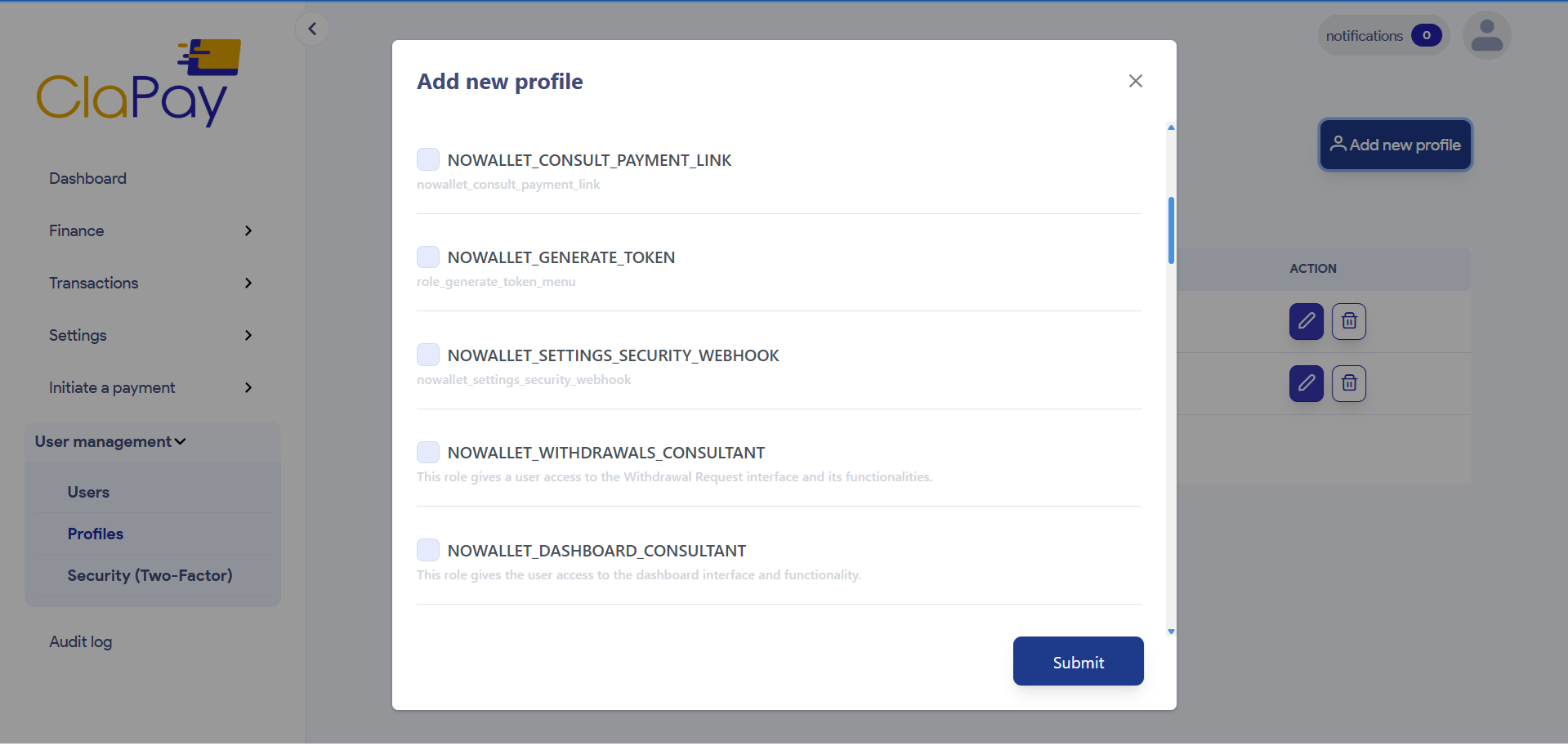Viewport: 1568px width, 746px height.
Task: Open the edit pencil on the second profile row
Action: 1306,383
